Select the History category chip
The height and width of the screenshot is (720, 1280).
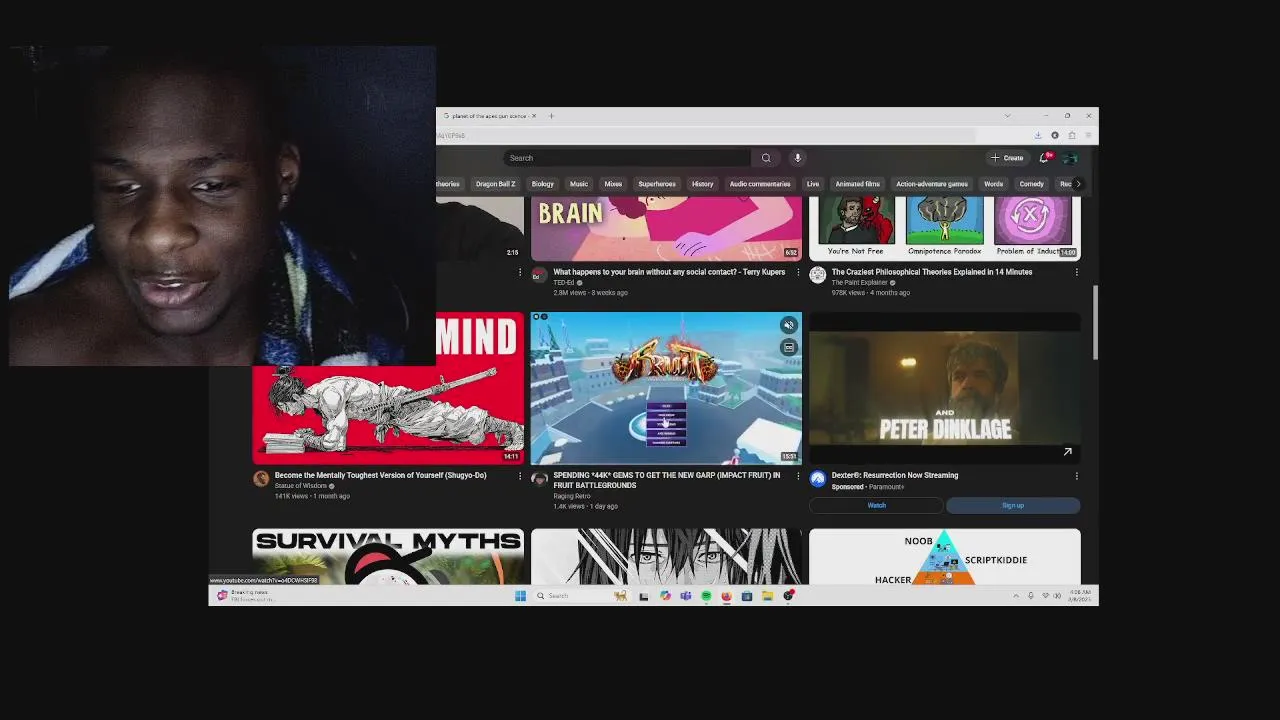(x=702, y=184)
